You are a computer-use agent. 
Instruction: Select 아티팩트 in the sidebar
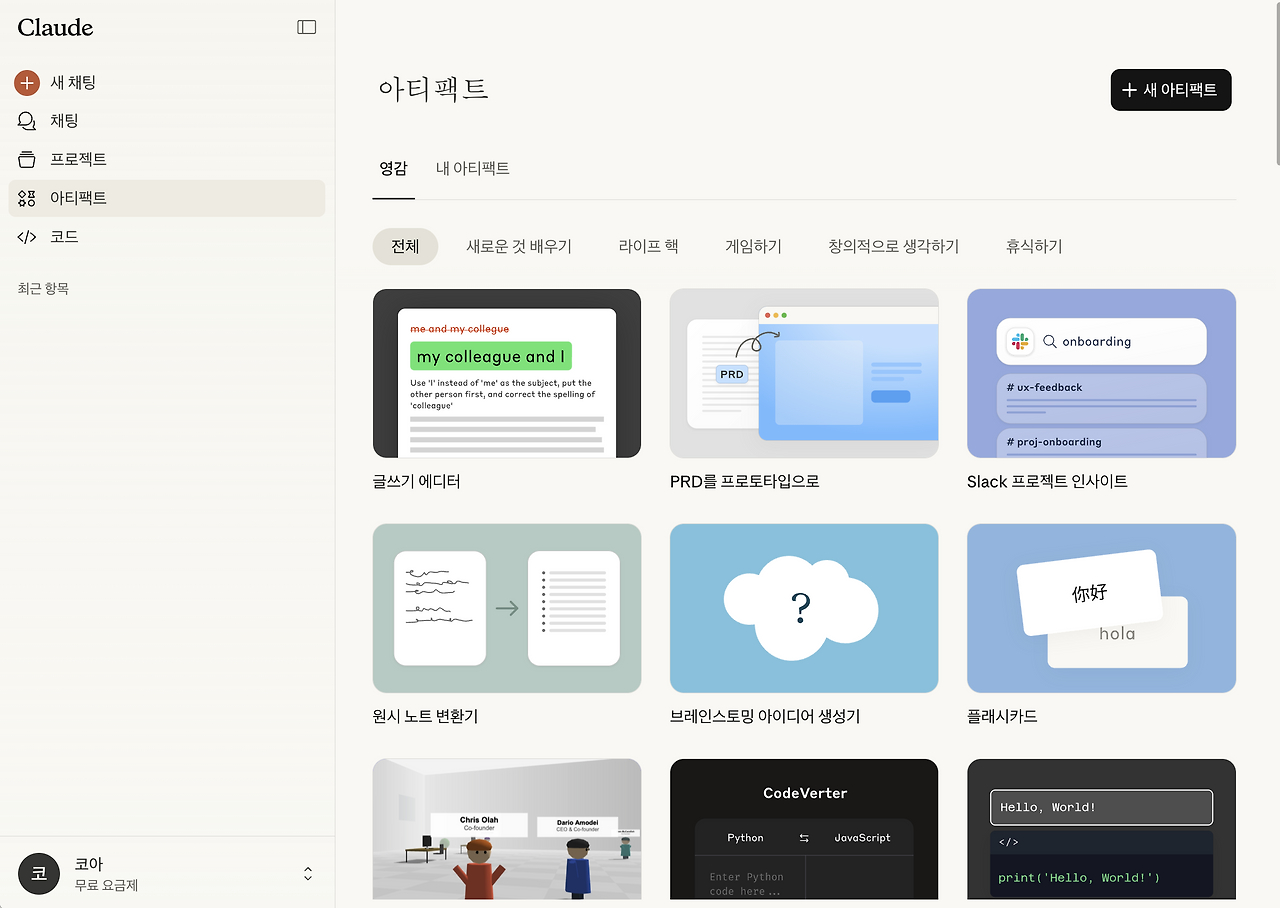point(167,198)
